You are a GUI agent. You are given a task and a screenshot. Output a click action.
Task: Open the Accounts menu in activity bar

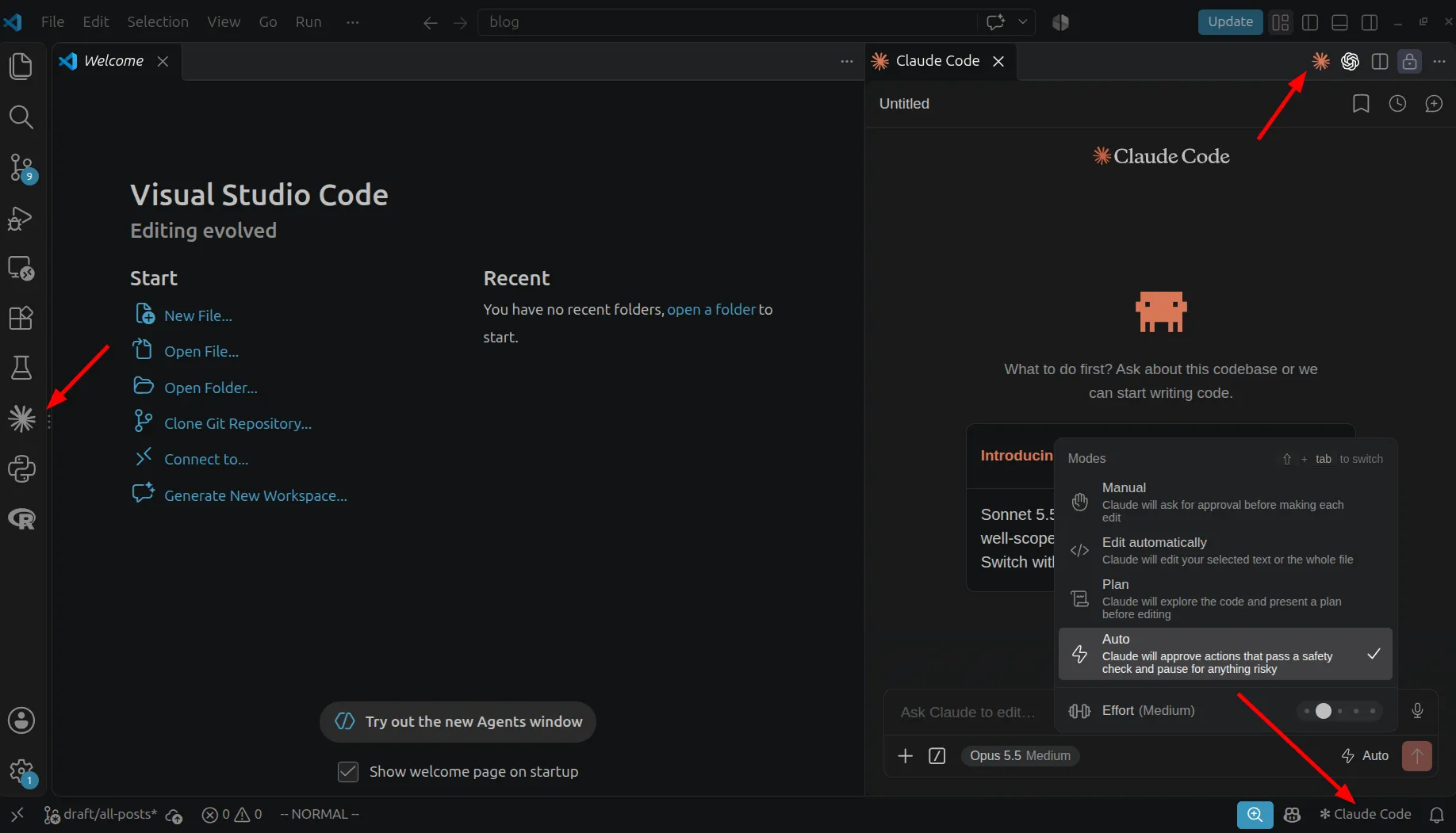tap(21, 720)
